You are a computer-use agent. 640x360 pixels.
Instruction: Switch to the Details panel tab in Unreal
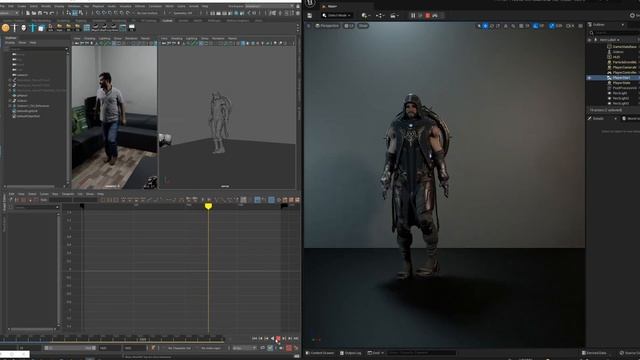click(x=598, y=118)
